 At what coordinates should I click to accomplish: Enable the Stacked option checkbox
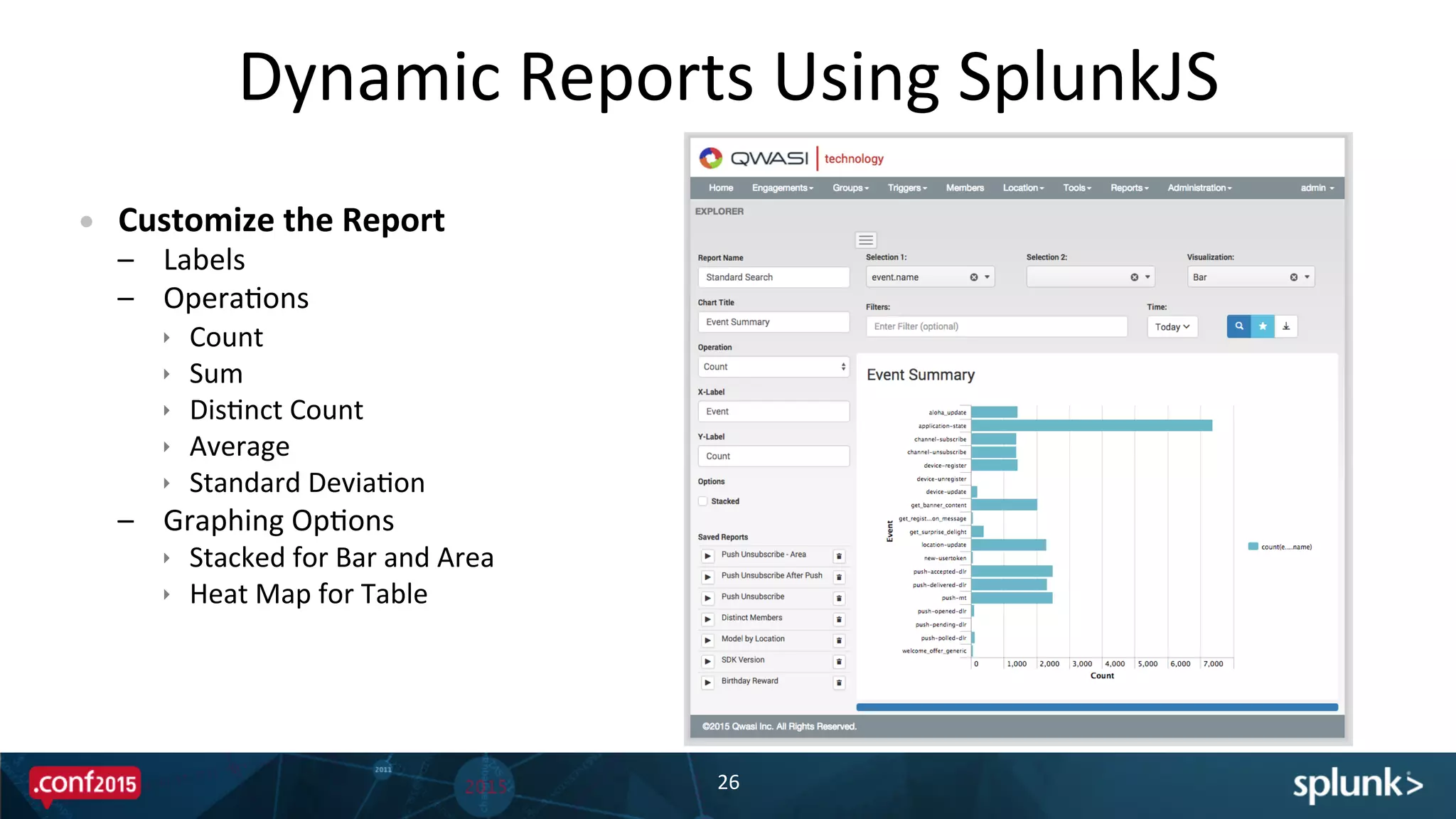(x=703, y=501)
